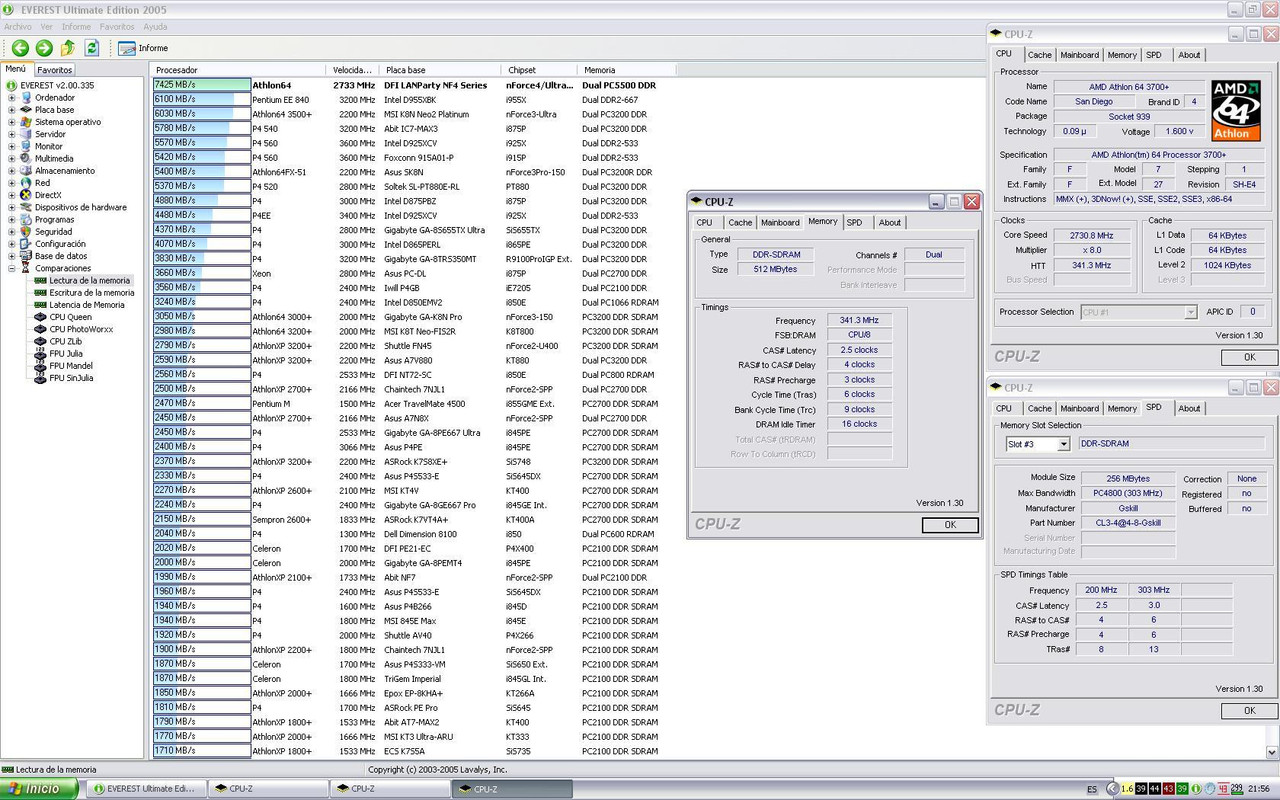Select the DirectX icon in tree
Screen dimensions: 1280x800
click(26, 195)
